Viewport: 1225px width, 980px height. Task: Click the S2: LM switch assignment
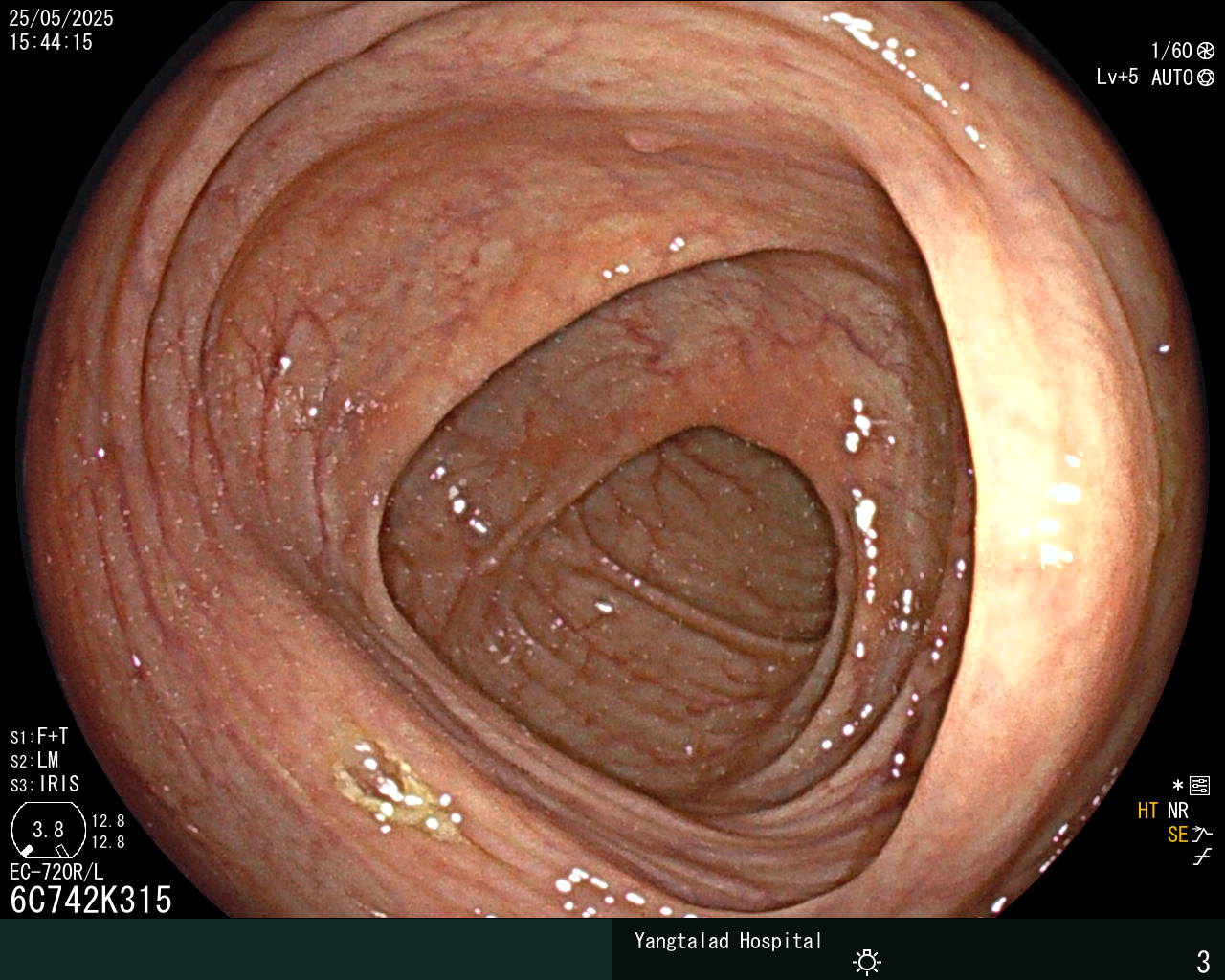pos(34,761)
